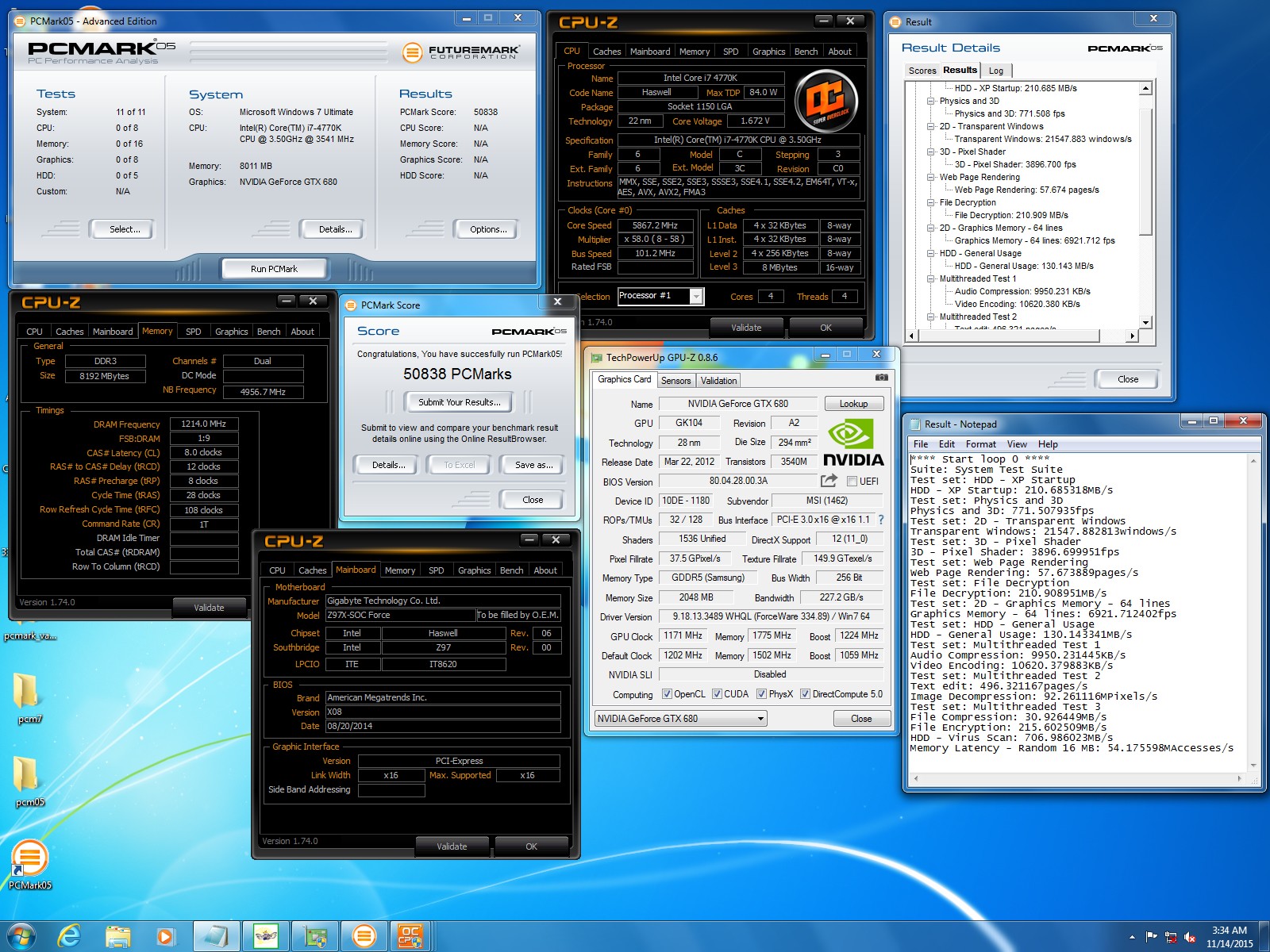Open the NVIDIA GeForce GTX 680 dropdown
This screenshot has width=1270, height=952.
pyautogui.click(x=680, y=719)
